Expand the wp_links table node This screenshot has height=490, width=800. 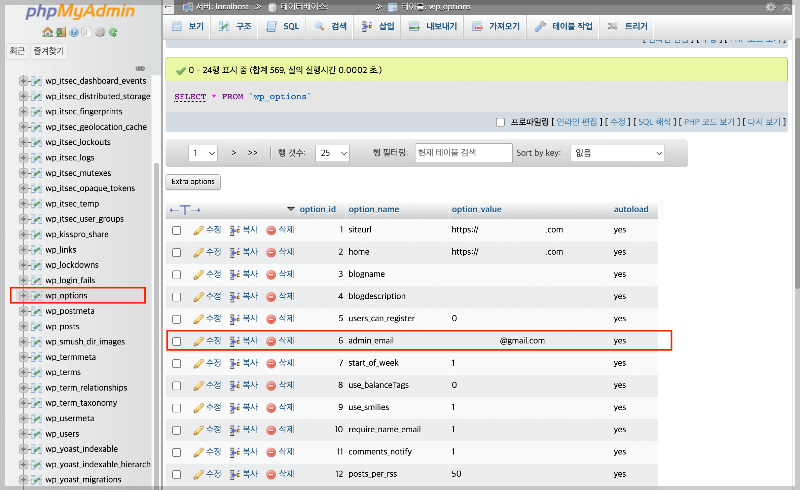(x=23, y=250)
